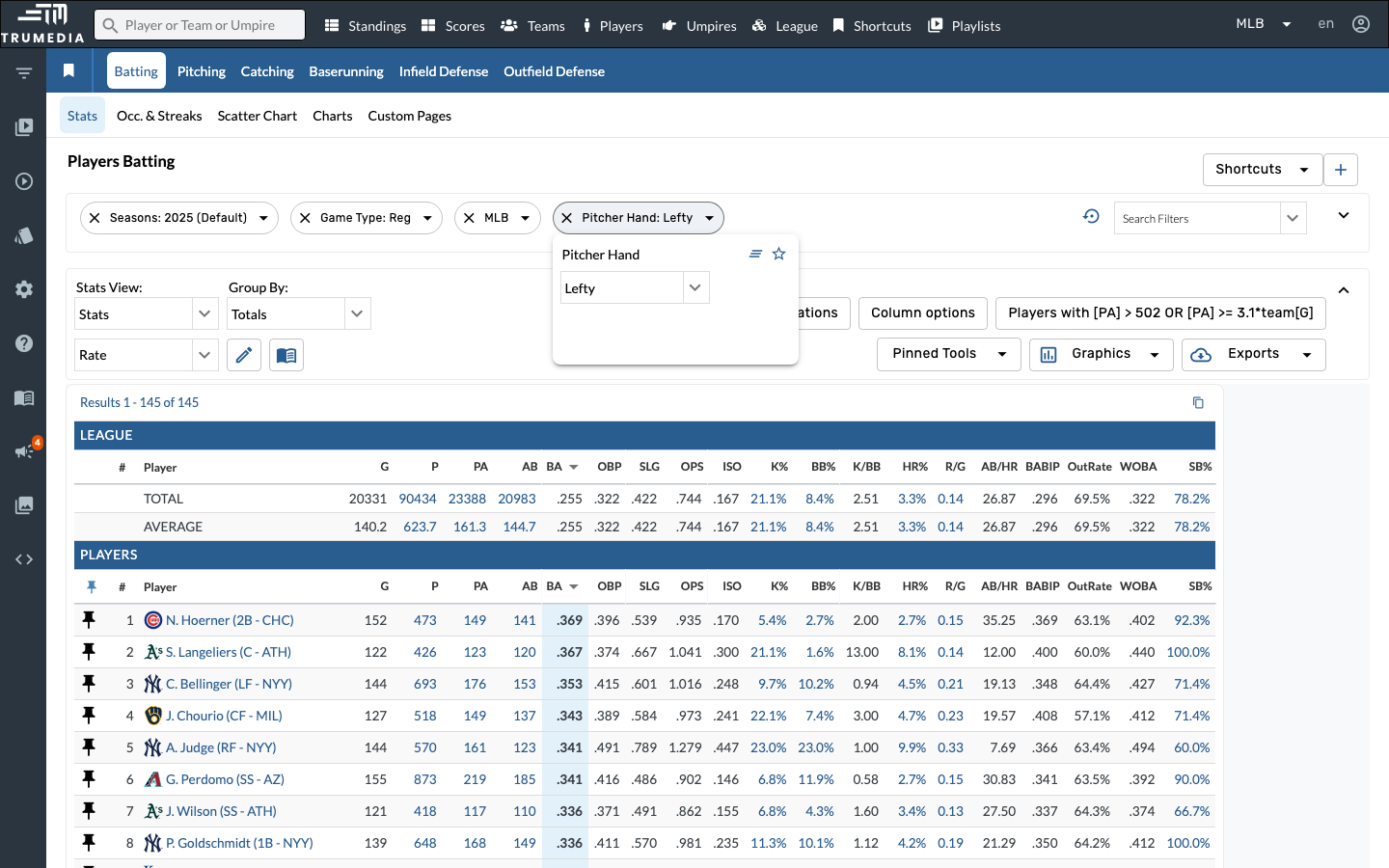Open the Outfield Defense tab
Image resolution: width=1389 pixels, height=868 pixels.
pyautogui.click(x=554, y=71)
